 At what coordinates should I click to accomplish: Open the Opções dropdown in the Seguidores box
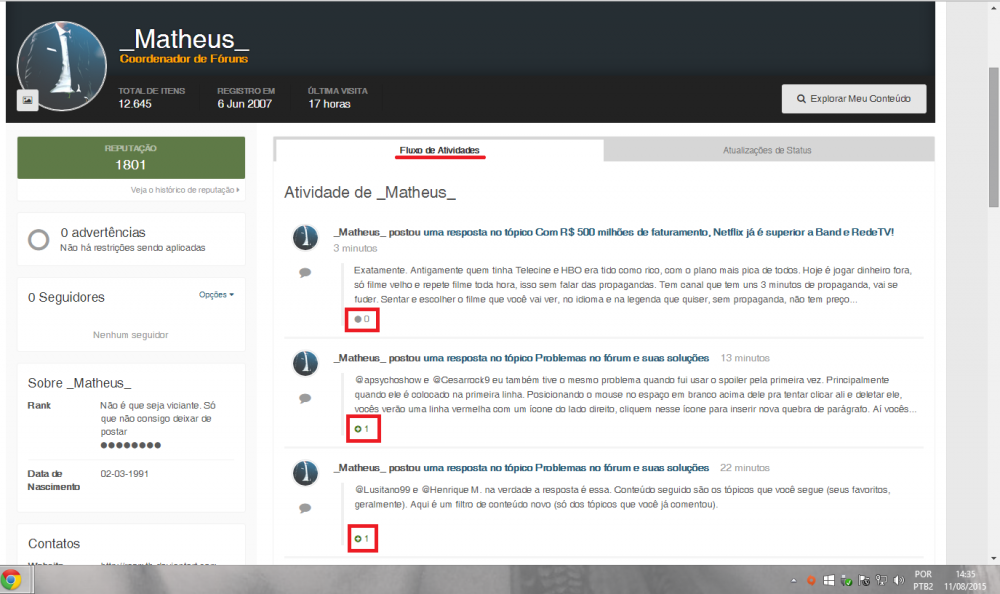(216, 295)
